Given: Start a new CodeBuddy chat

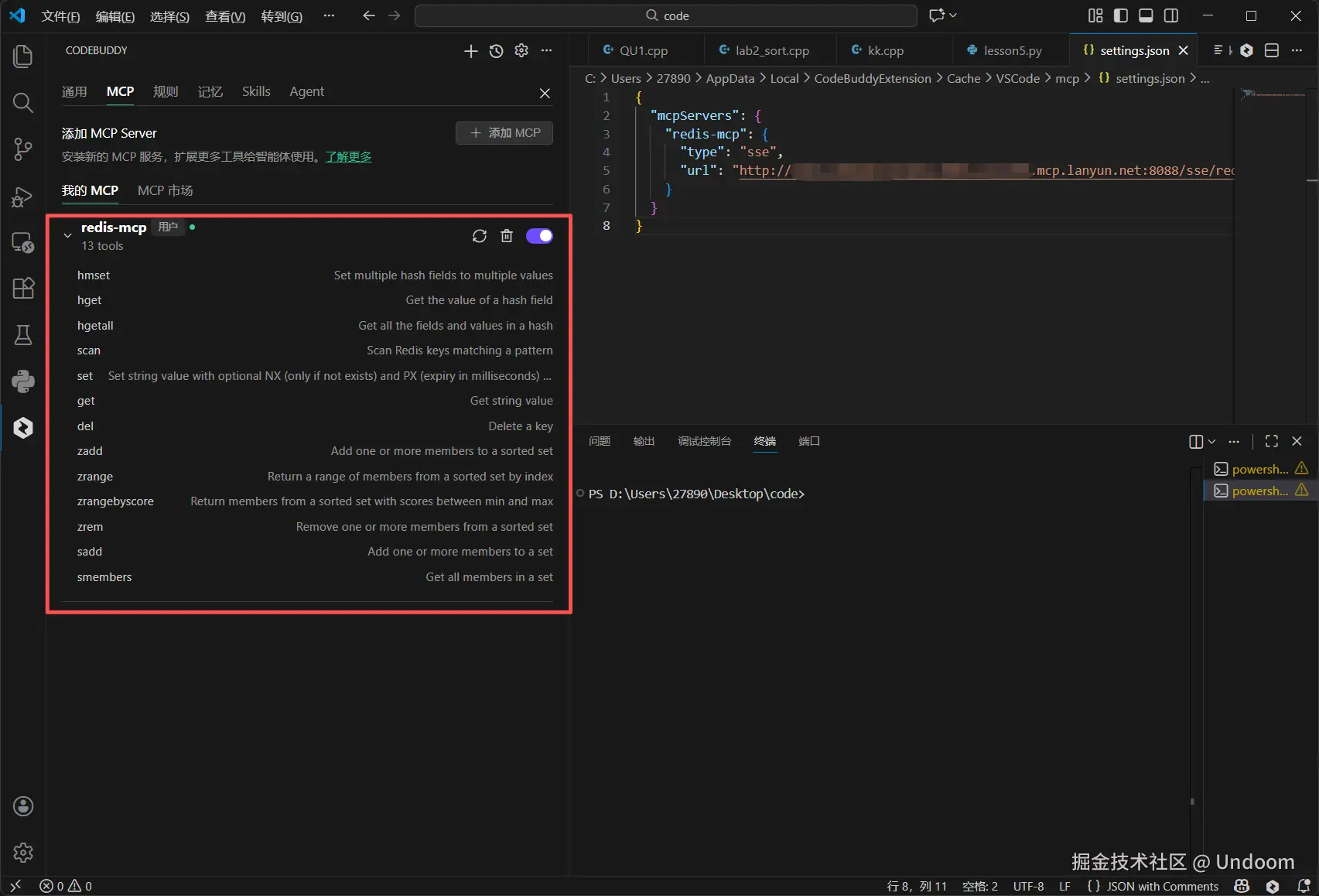Looking at the screenshot, I should coord(470,51).
